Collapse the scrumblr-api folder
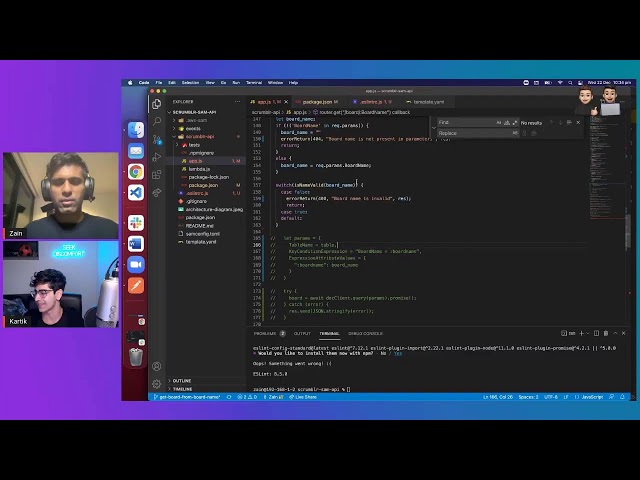 pyautogui.click(x=174, y=137)
